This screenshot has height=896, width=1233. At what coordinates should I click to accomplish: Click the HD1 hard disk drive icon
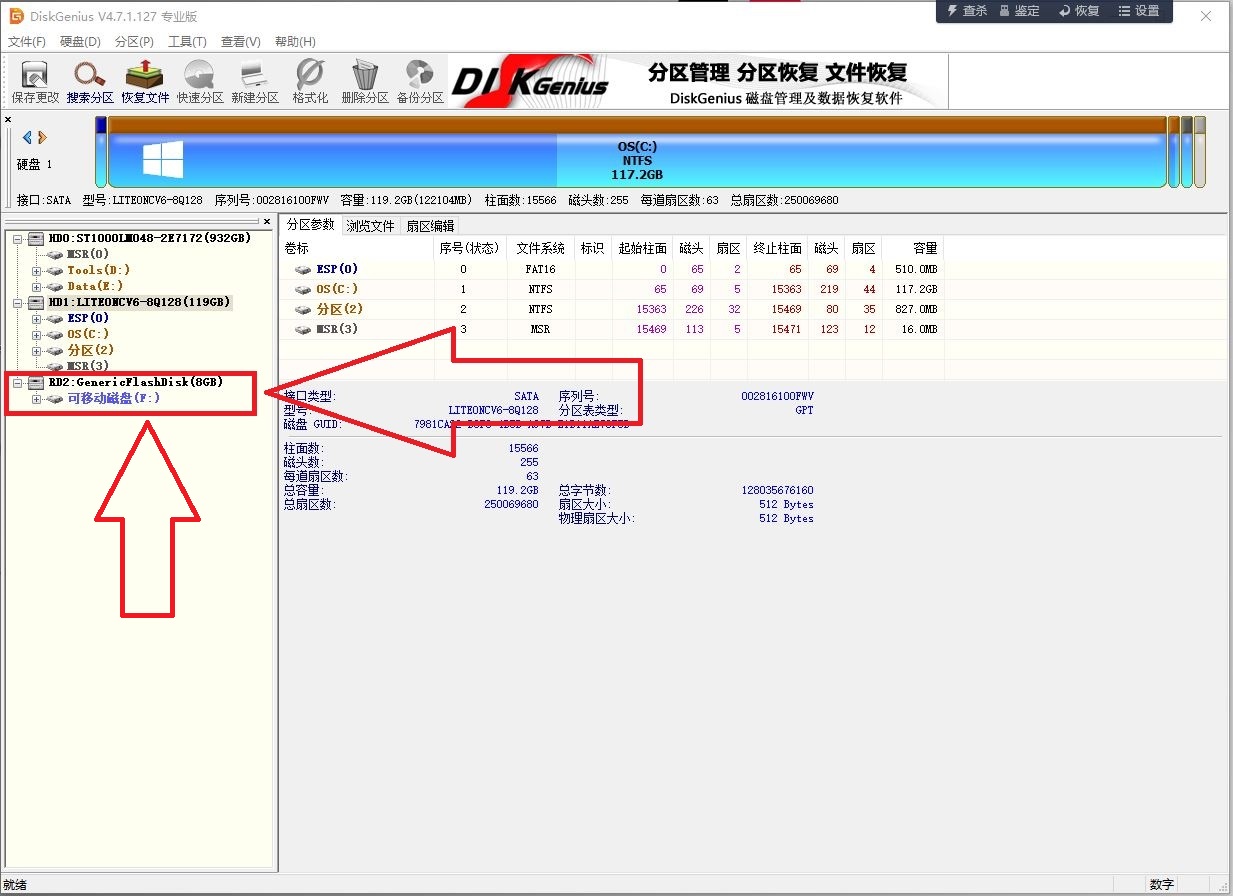[x=36, y=302]
